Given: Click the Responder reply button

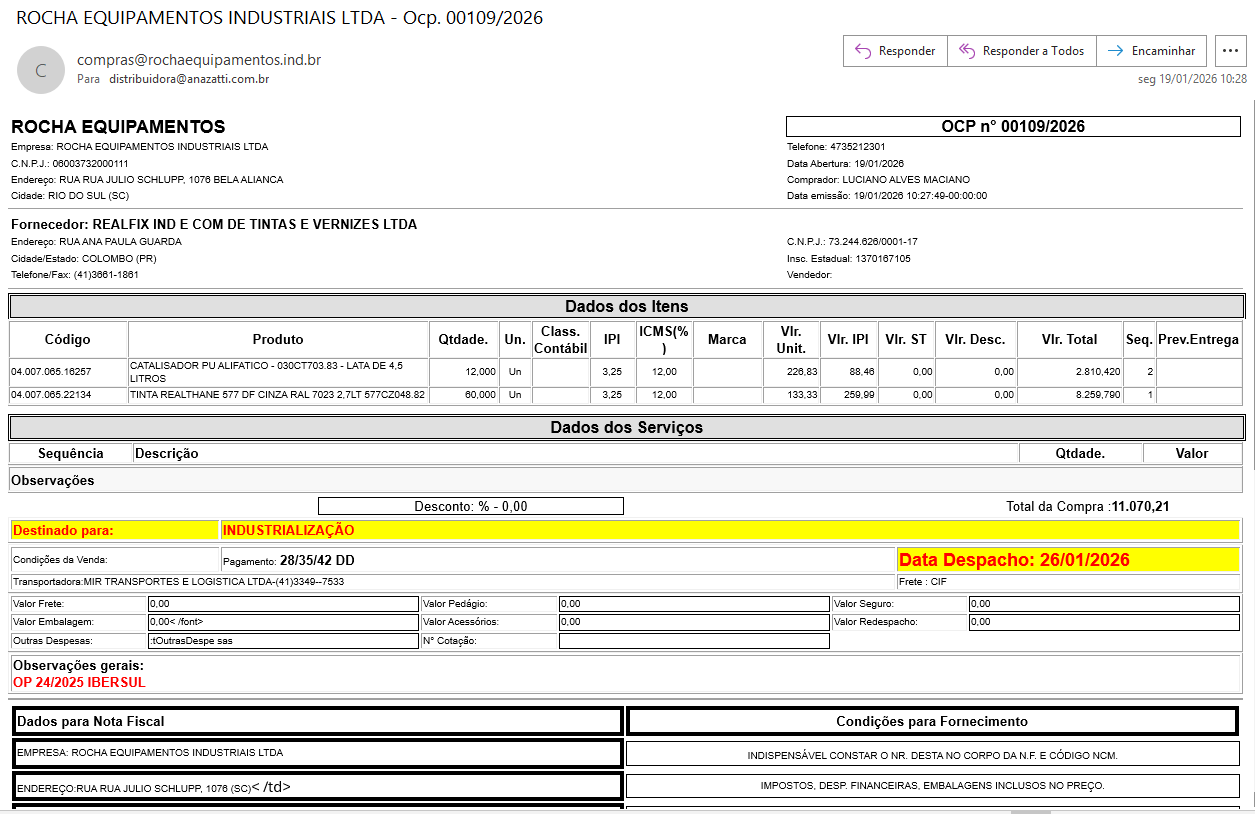Looking at the screenshot, I should coord(895,51).
